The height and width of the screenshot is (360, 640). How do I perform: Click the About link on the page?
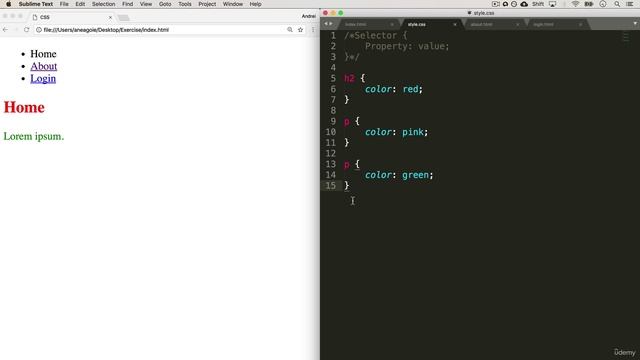pyautogui.click(x=44, y=66)
